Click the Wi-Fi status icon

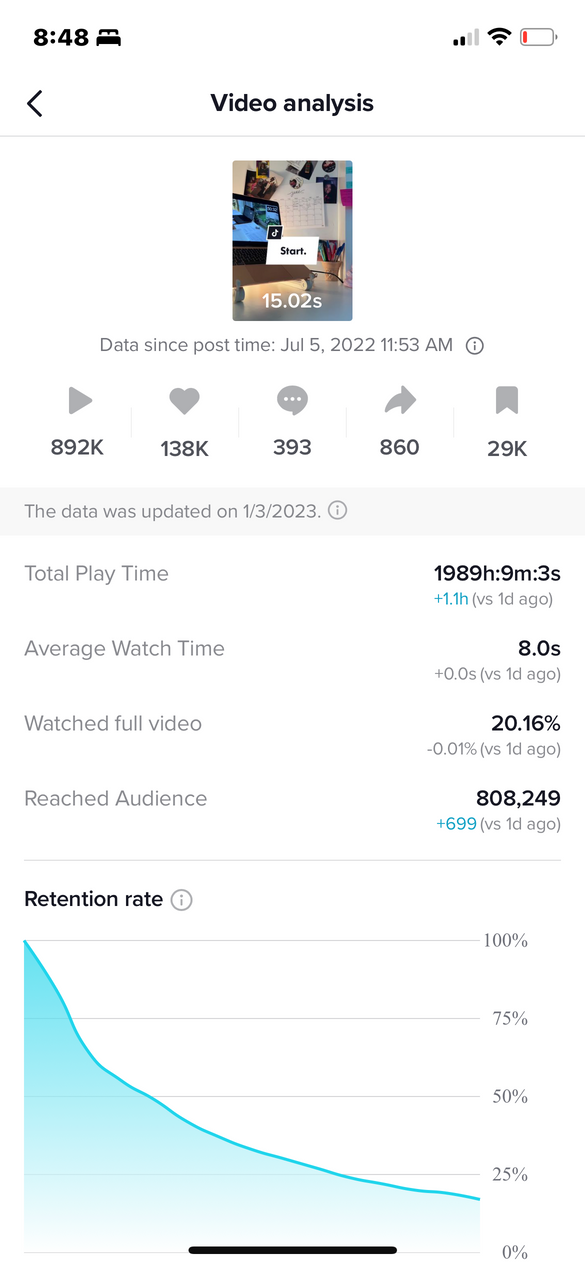coord(498,38)
